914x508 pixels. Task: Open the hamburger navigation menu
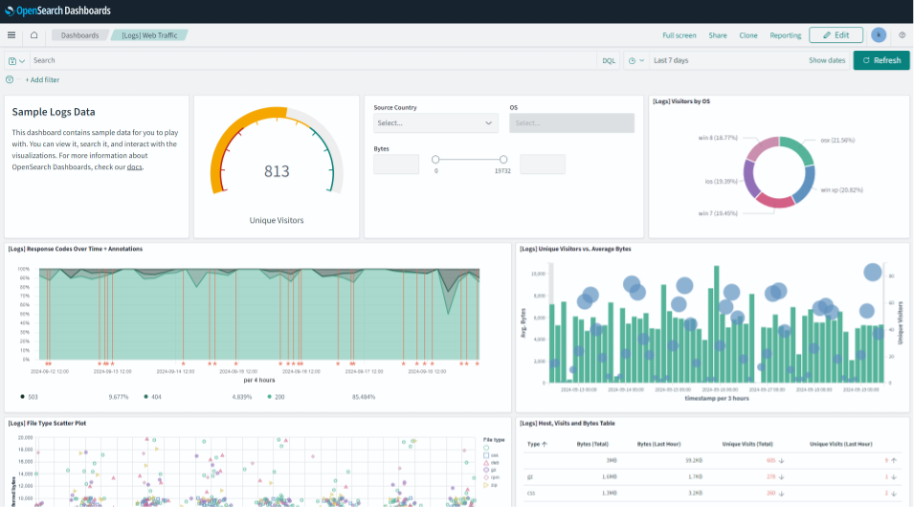point(11,35)
